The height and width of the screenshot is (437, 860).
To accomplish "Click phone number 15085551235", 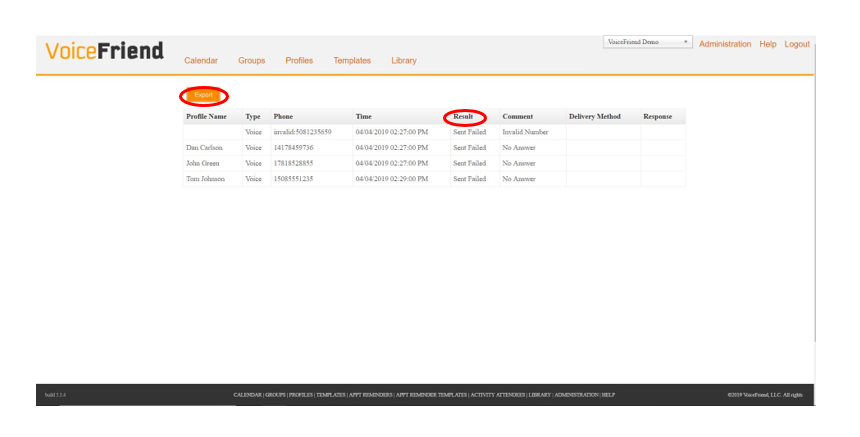I will (x=293, y=179).
